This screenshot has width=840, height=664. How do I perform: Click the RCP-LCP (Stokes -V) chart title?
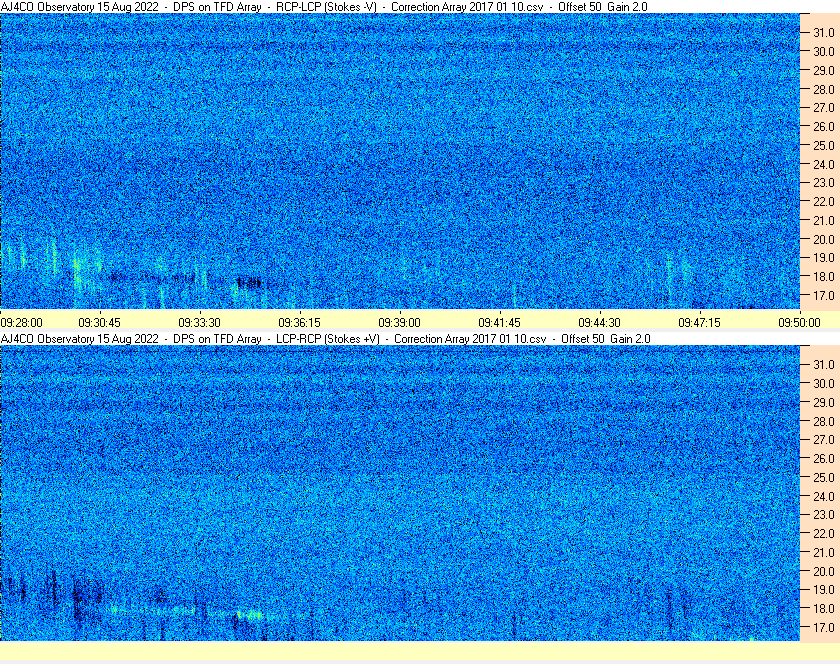pyautogui.click(x=324, y=7)
